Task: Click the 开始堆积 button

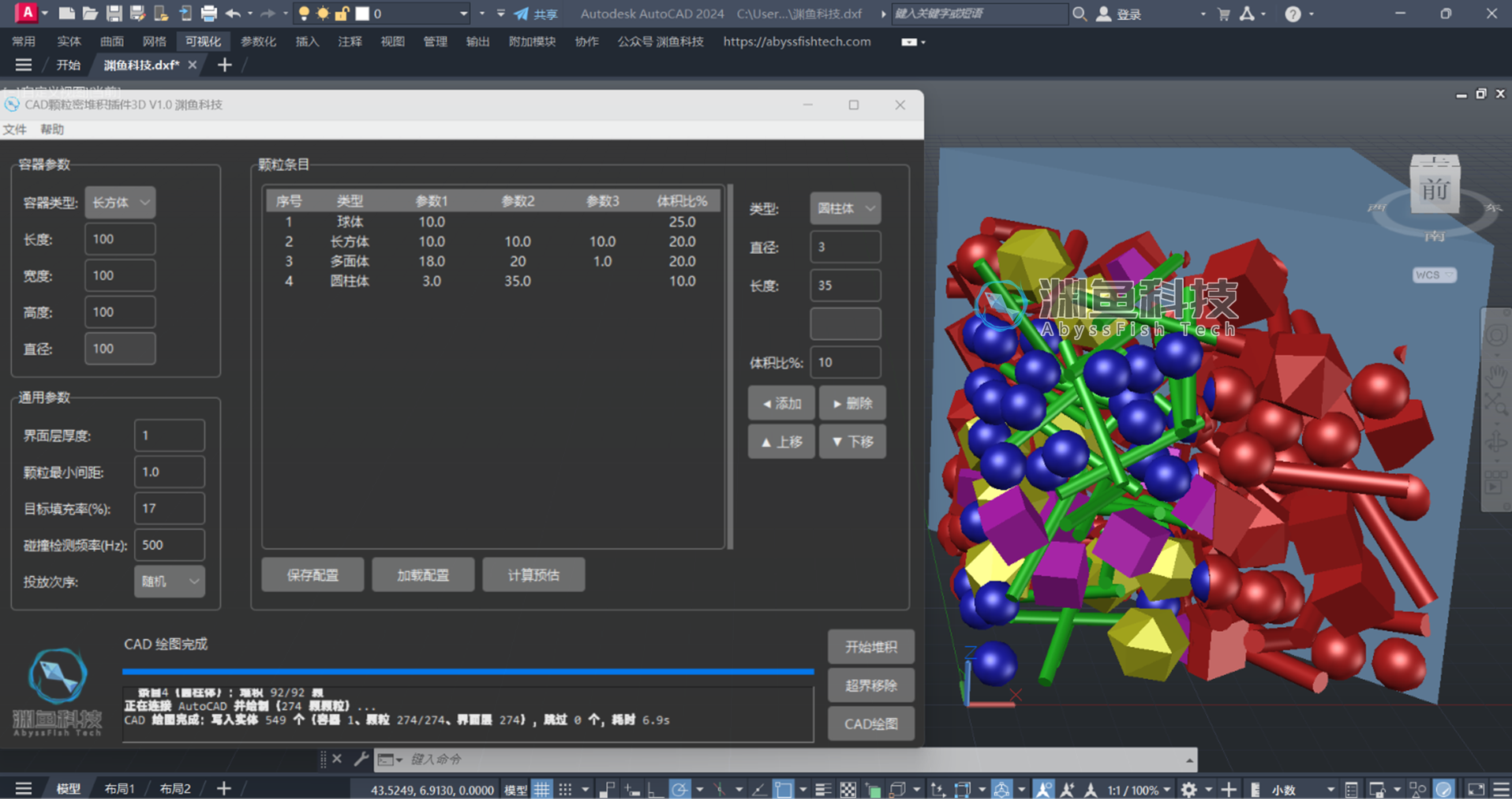Action: tap(871, 647)
